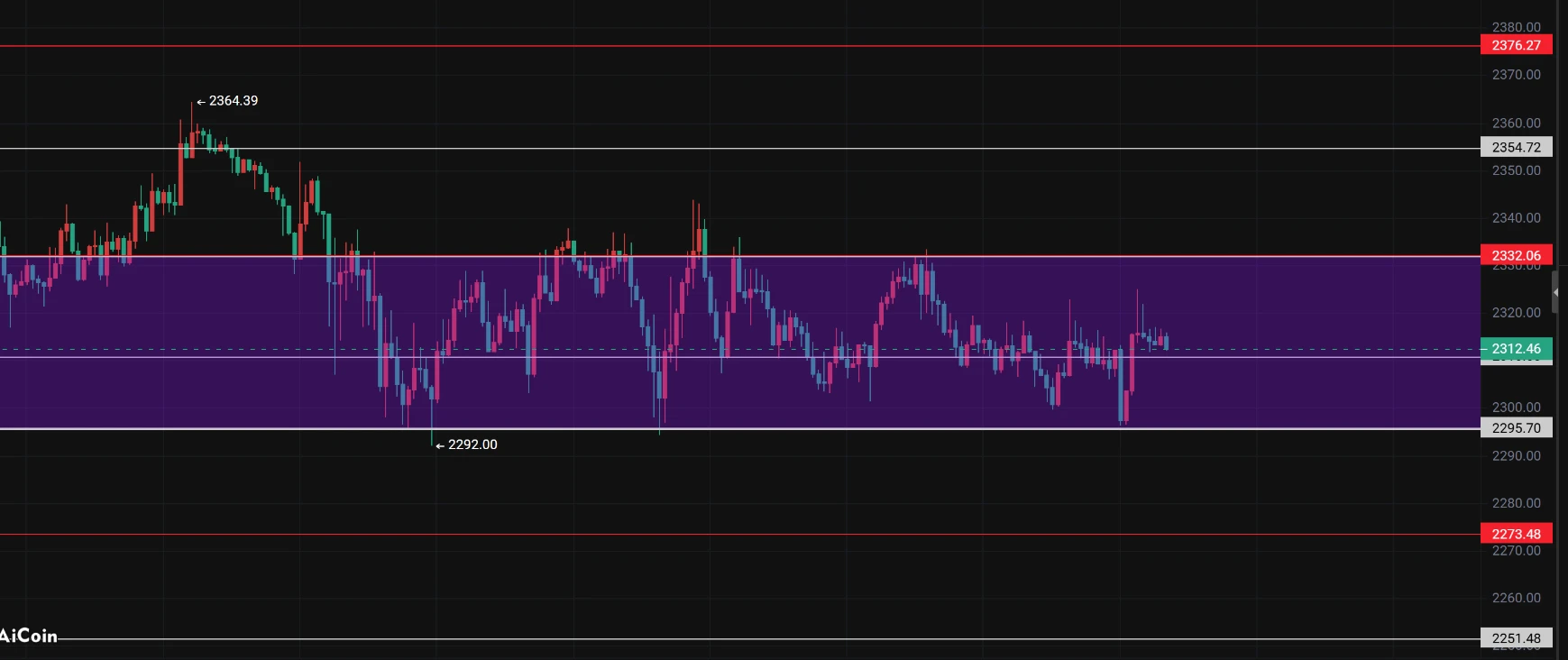Select the gray 2354.72 price label
The image size is (1568, 660).
(x=1517, y=147)
